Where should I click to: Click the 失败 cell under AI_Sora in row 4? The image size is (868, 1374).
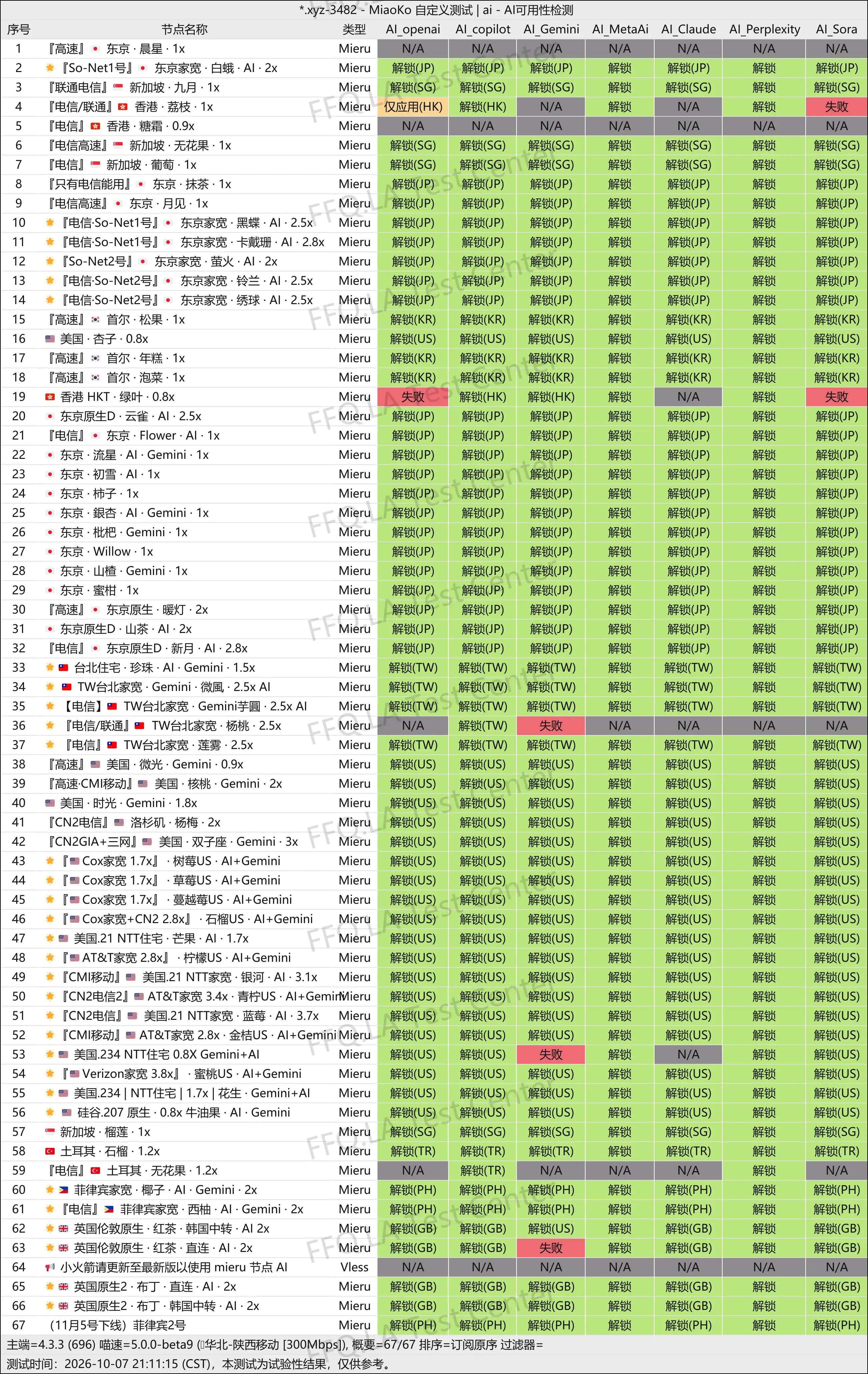(837, 107)
